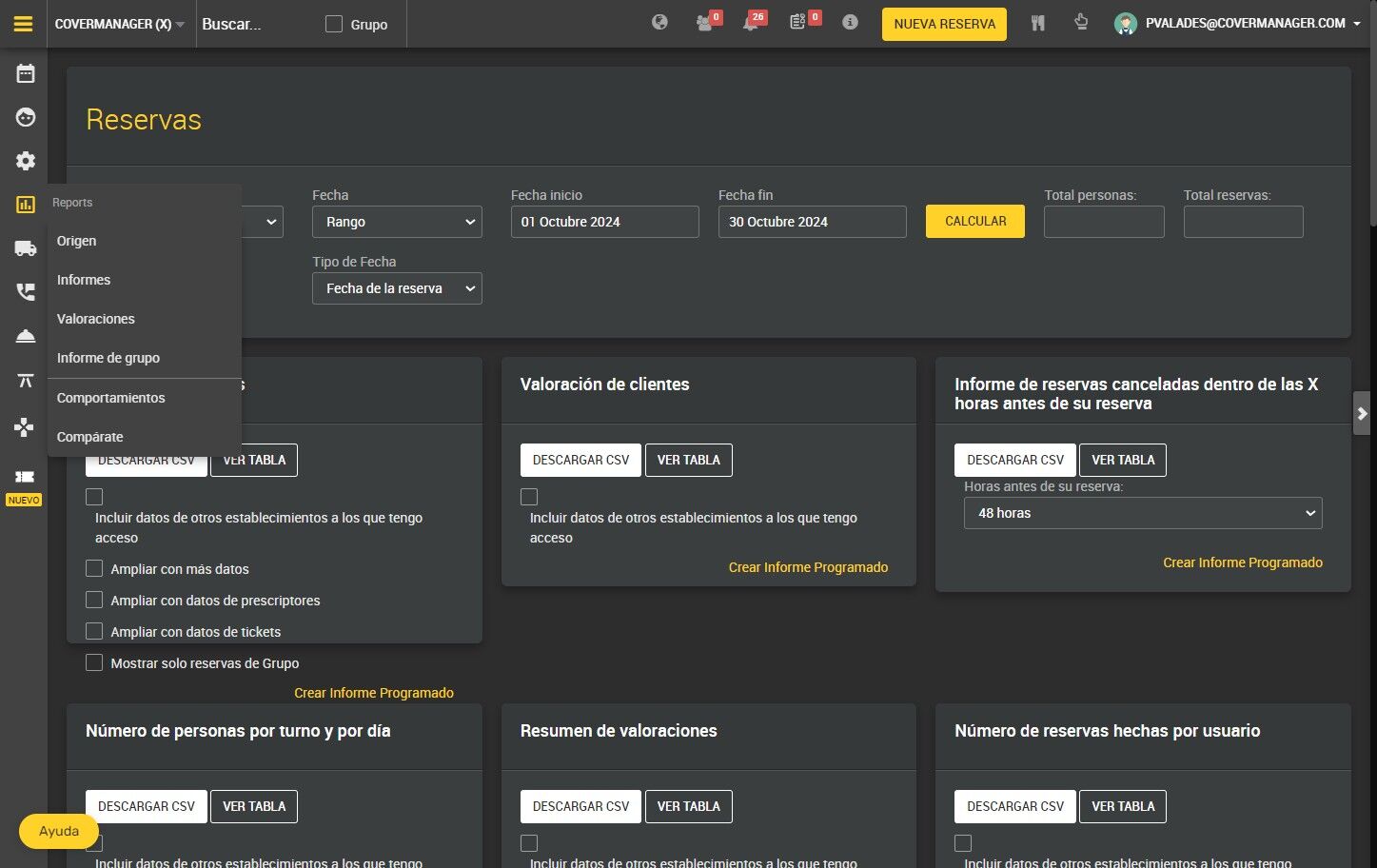Check Ampliar con más datos
This screenshot has height=868, width=1377.
tap(94, 568)
